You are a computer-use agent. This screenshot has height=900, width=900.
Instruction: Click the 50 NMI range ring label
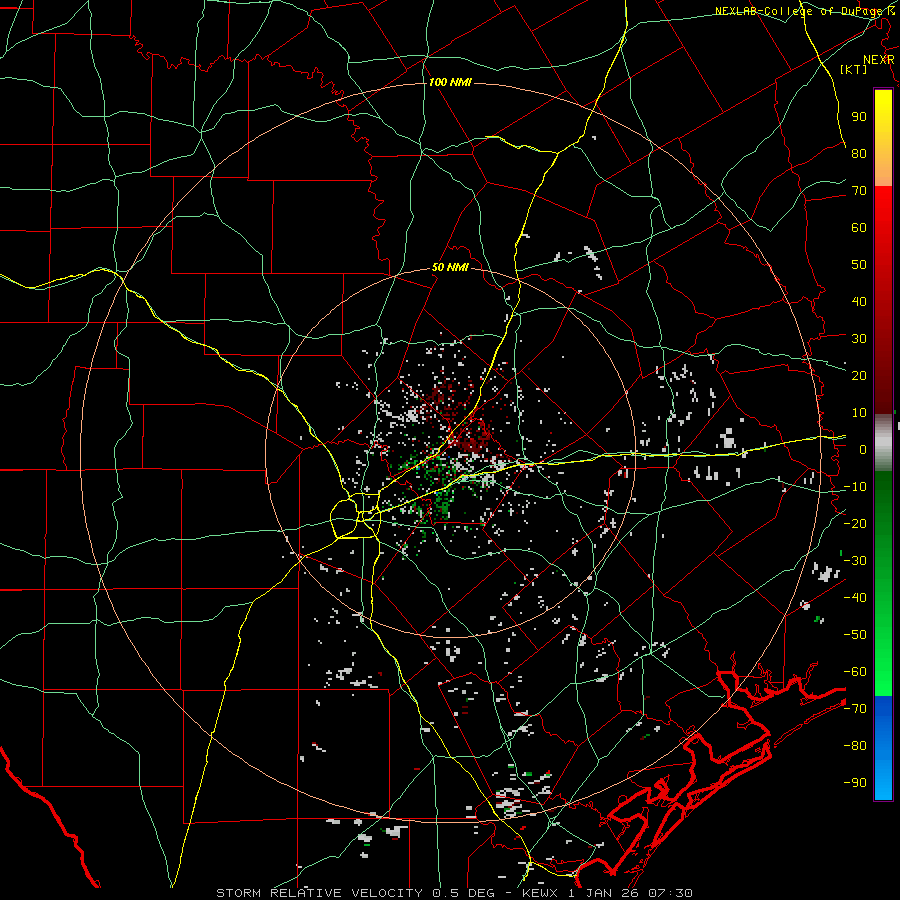pyautogui.click(x=450, y=267)
